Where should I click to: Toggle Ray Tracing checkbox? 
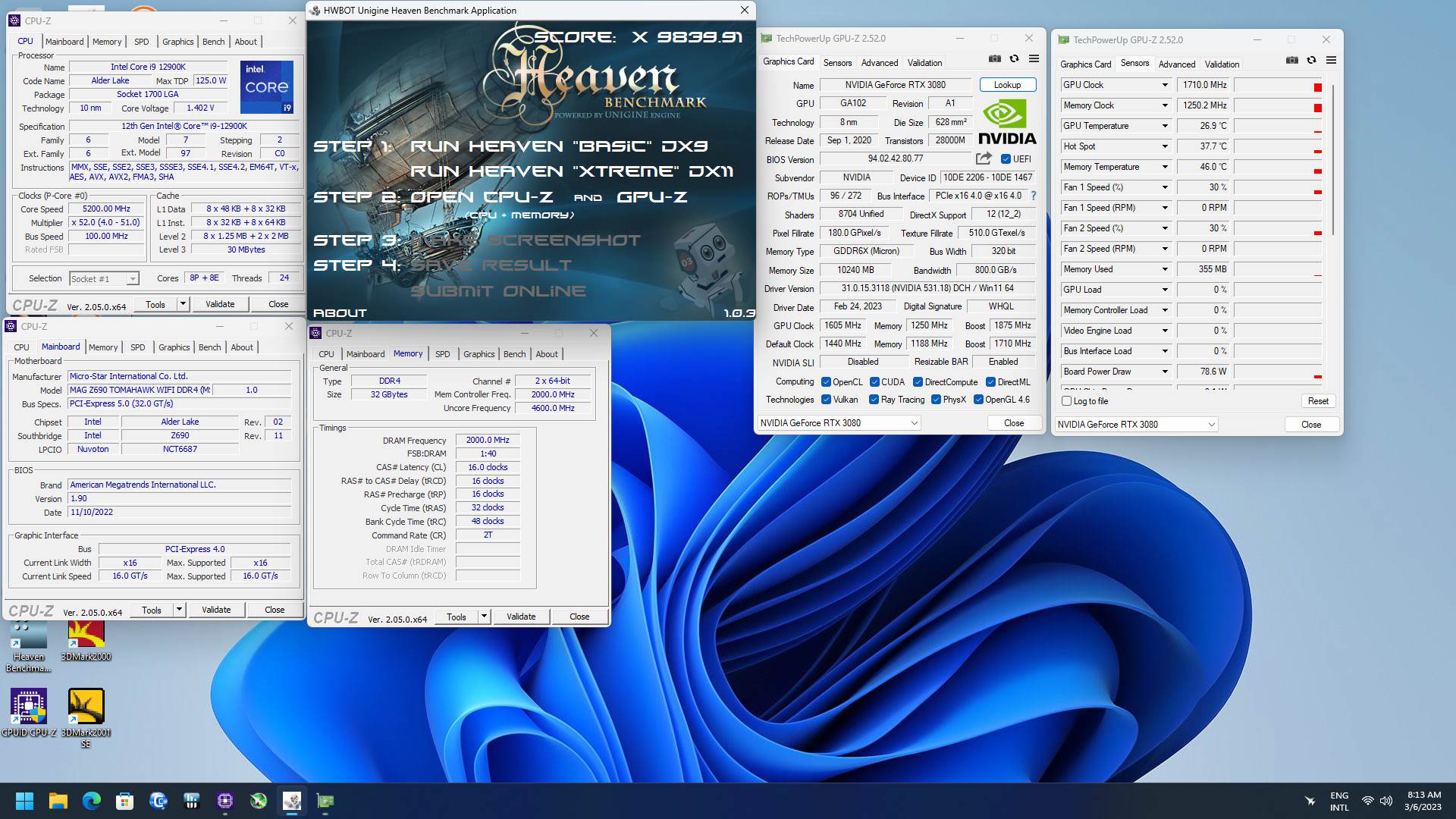(x=874, y=400)
